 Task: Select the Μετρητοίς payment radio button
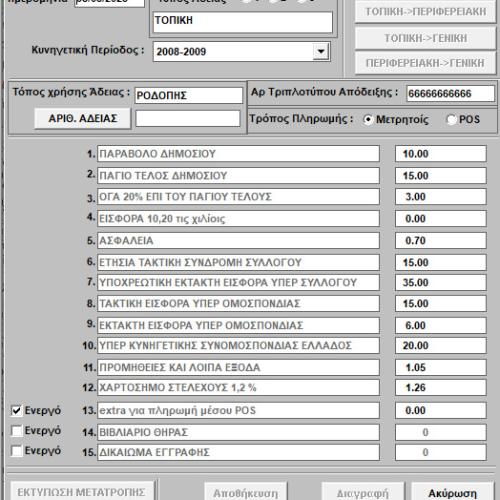pyautogui.click(x=368, y=119)
